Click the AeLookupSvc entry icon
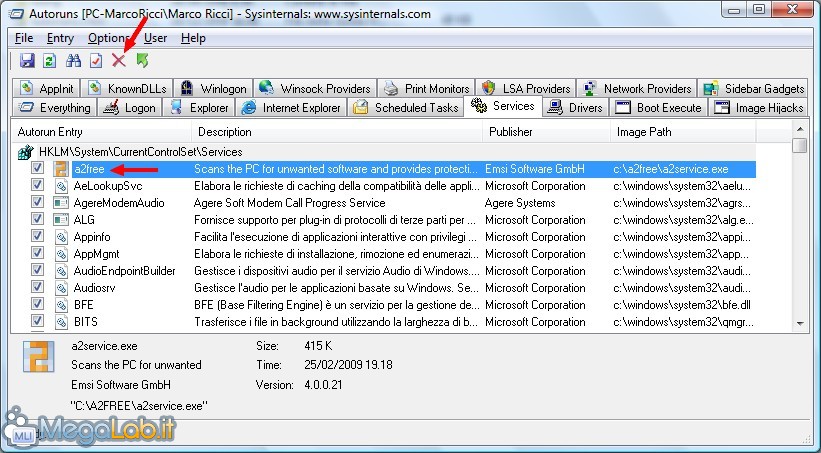Image resolution: width=821 pixels, height=453 pixels. point(61,186)
